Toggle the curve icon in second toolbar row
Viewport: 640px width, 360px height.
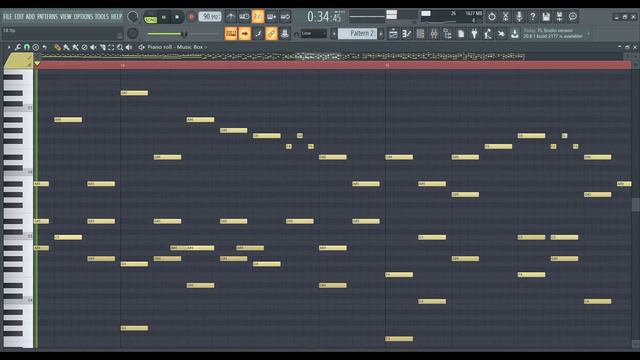(x=258, y=33)
